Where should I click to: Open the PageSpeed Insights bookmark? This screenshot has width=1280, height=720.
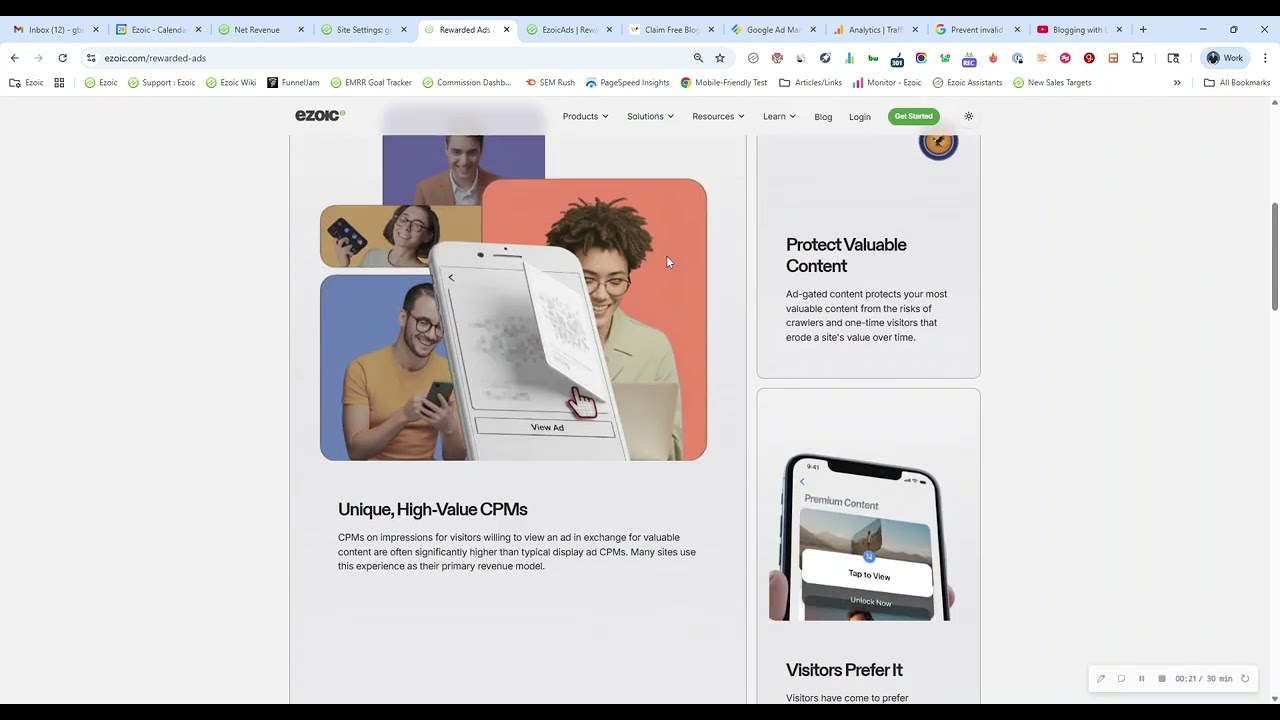[627, 82]
